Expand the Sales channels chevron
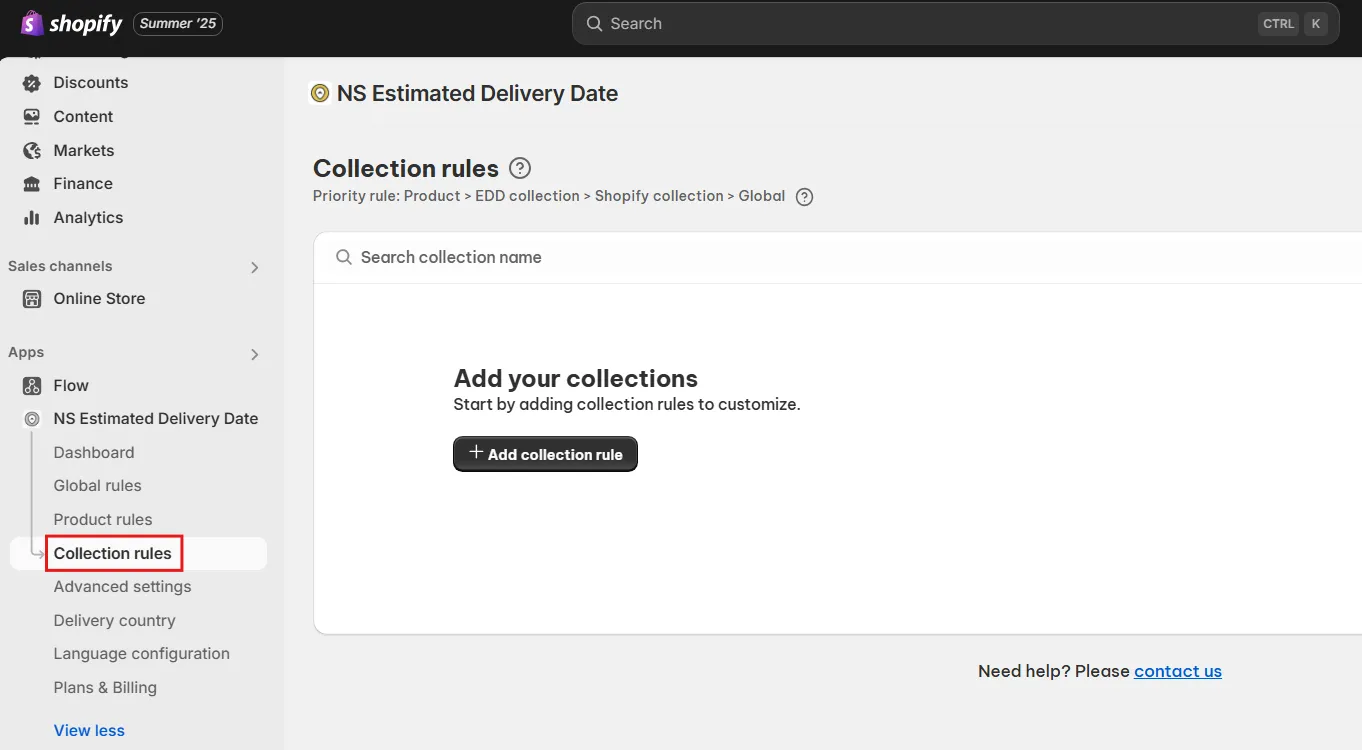Viewport: 1362px width, 750px height. (x=254, y=267)
